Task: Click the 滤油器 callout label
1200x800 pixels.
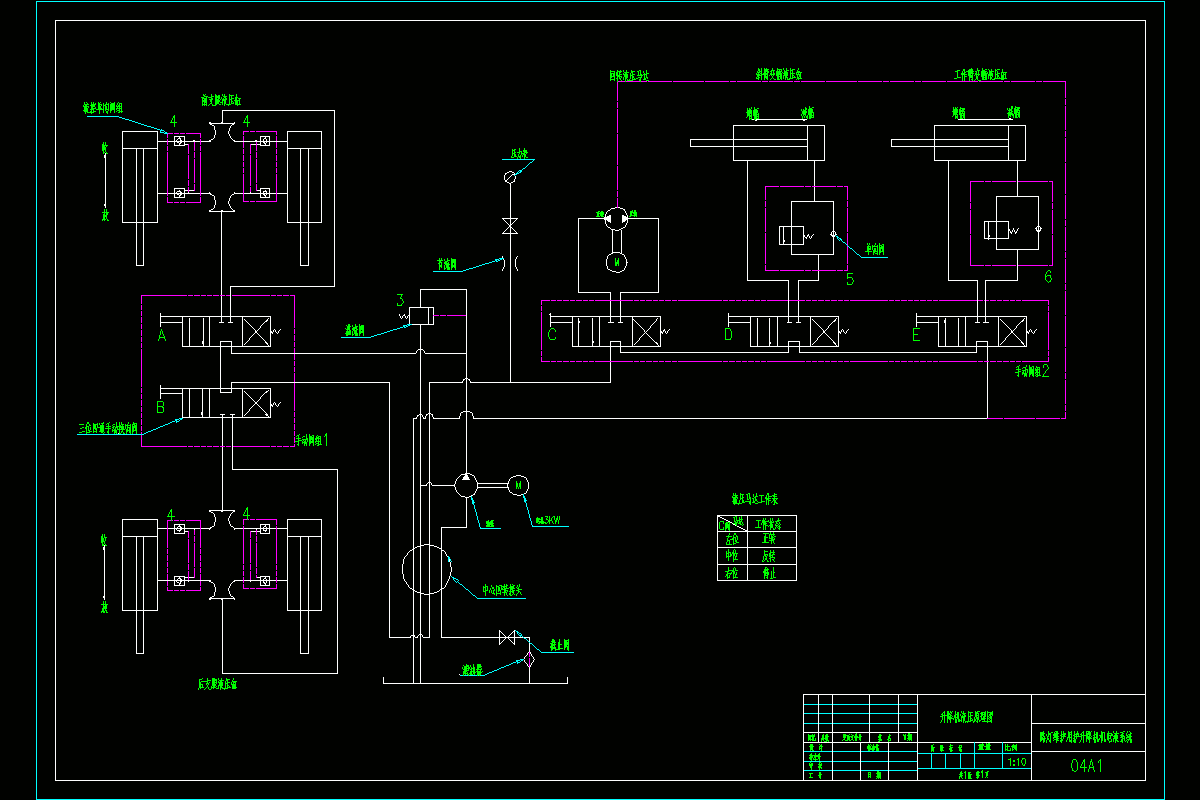Action: coord(473,670)
